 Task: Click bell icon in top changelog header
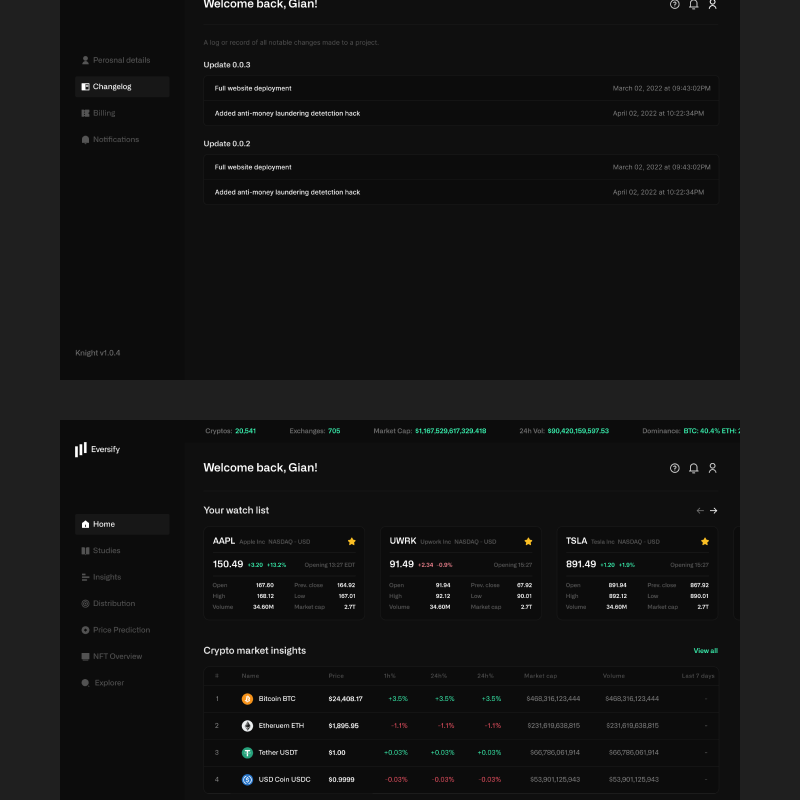point(693,5)
